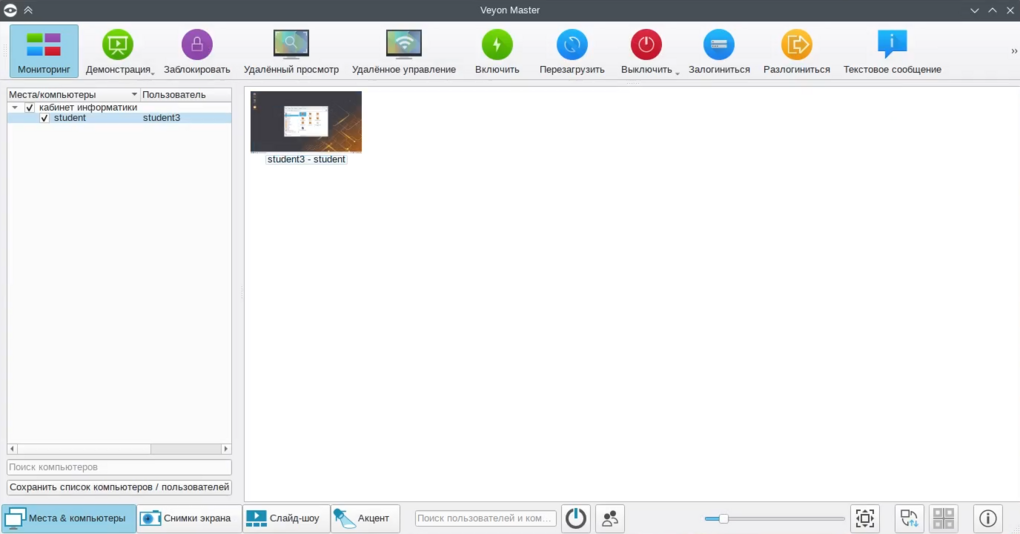Image resolution: width=1020 pixels, height=534 pixels.
Task: Click in Поиск компьютеров search field
Action: tap(119, 467)
